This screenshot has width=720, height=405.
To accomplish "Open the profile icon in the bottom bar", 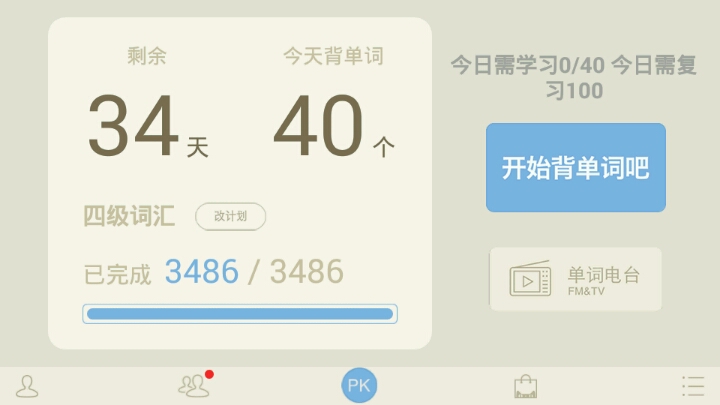I will 27,386.
